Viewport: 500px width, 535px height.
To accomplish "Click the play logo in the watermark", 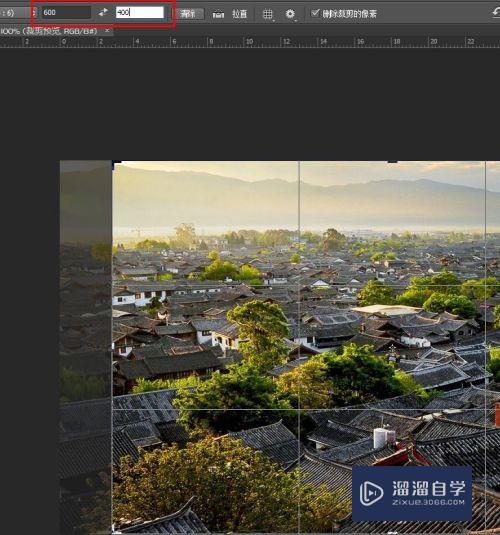I will (x=371, y=493).
